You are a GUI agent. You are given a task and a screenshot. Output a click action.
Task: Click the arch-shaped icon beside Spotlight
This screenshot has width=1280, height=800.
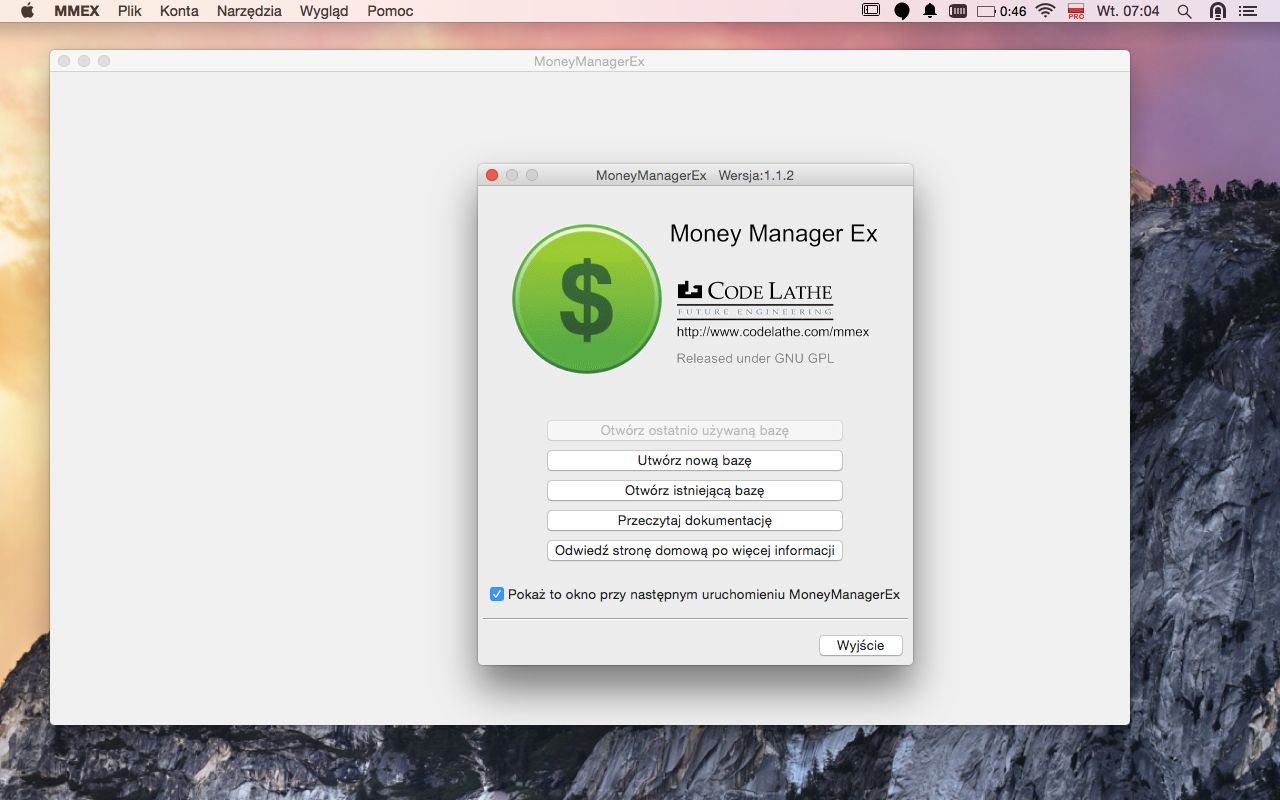pos(1217,11)
